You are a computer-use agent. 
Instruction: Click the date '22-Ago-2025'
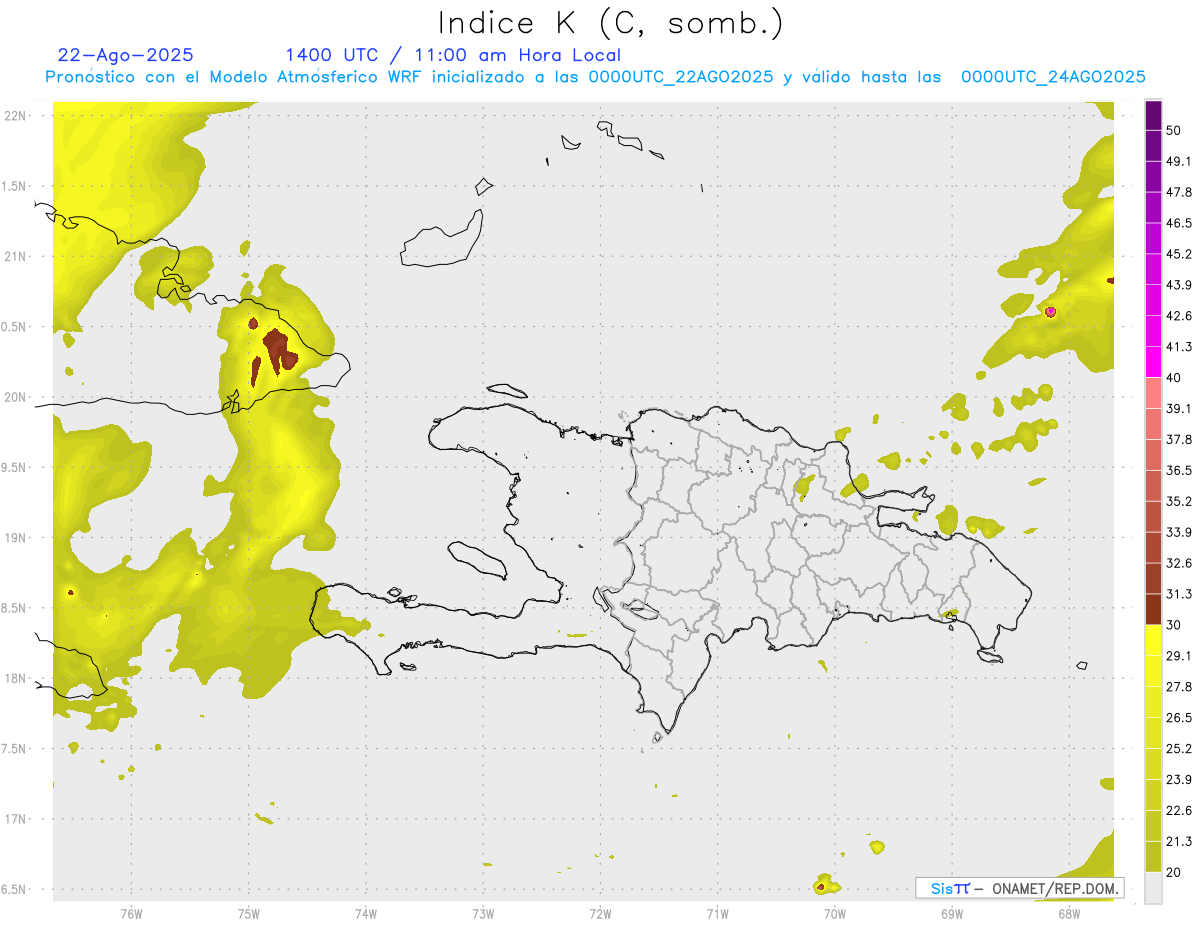pyautogui.click(x=126, y=55)
